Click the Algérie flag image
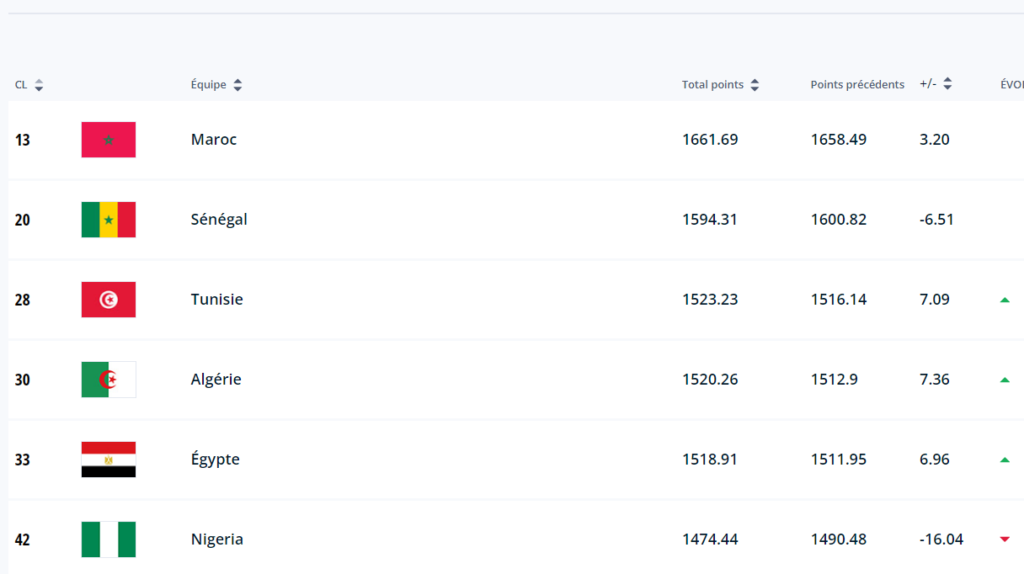Viewport: 1024px width, 574px height. pos(108,379)
